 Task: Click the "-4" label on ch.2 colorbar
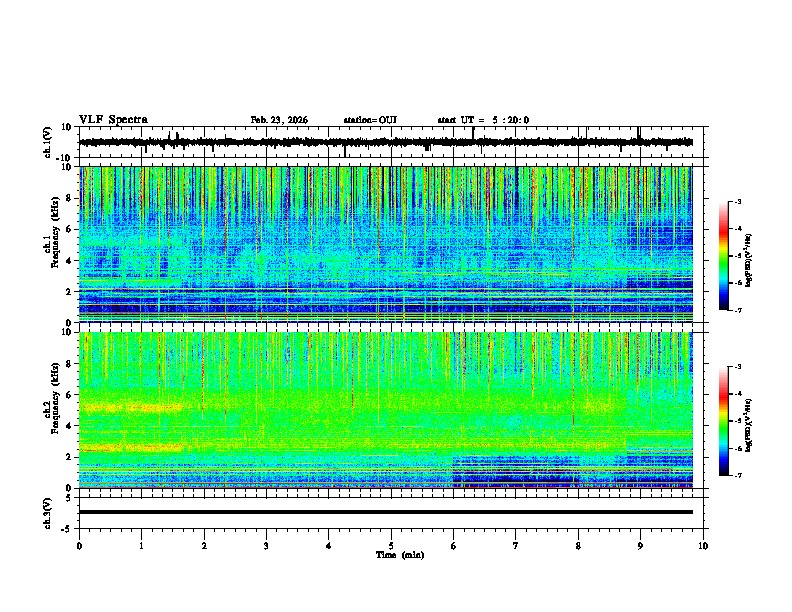pyautogui.click(x=737, y=394)
